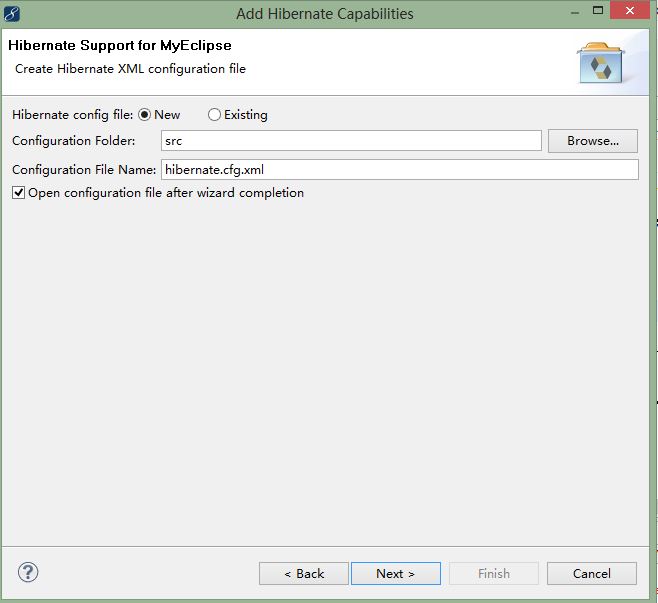Click the 'Hibernate Support for MyEclipse' heading
Image resolution: width=658 pixels, height=603 pixels.
(120, 45)
